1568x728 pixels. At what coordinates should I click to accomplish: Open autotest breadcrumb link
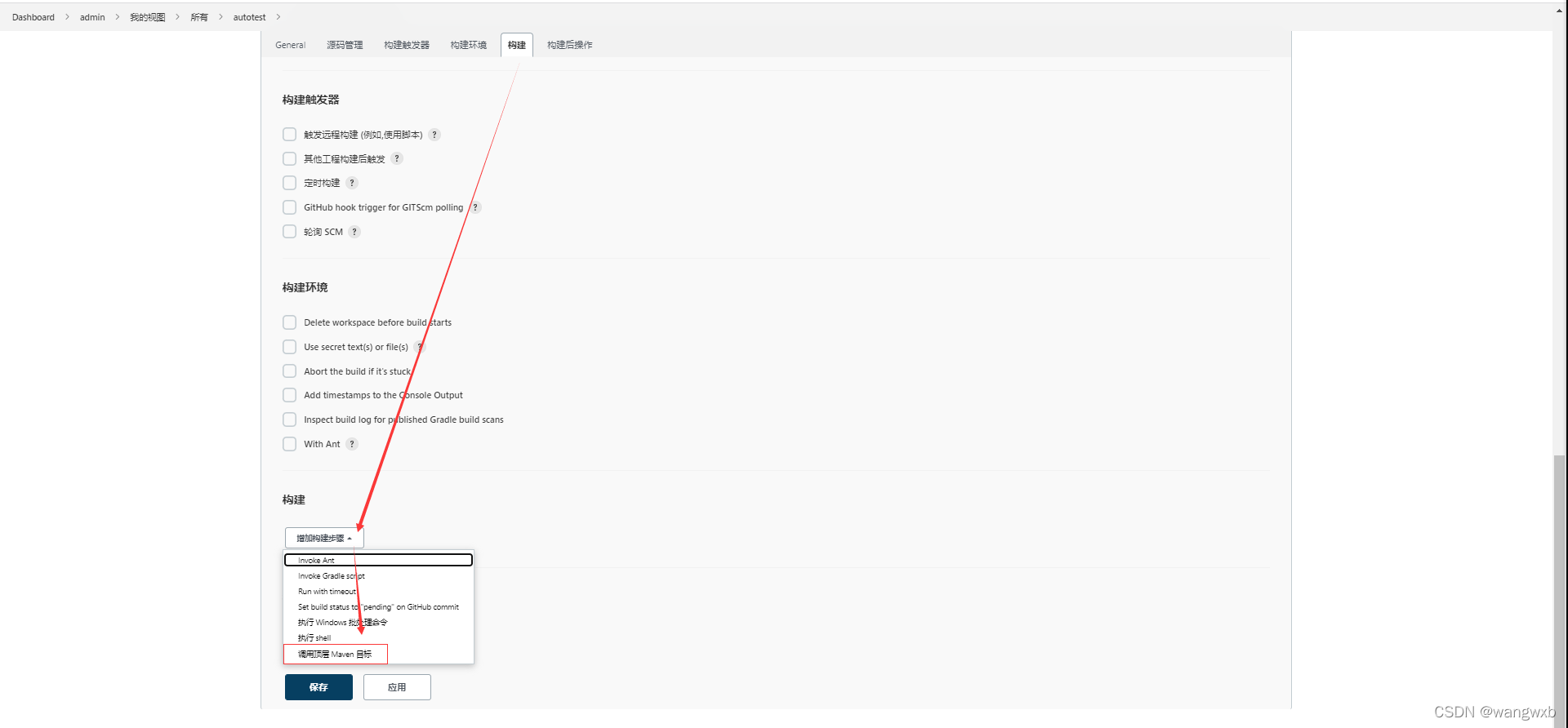(249, 17)
